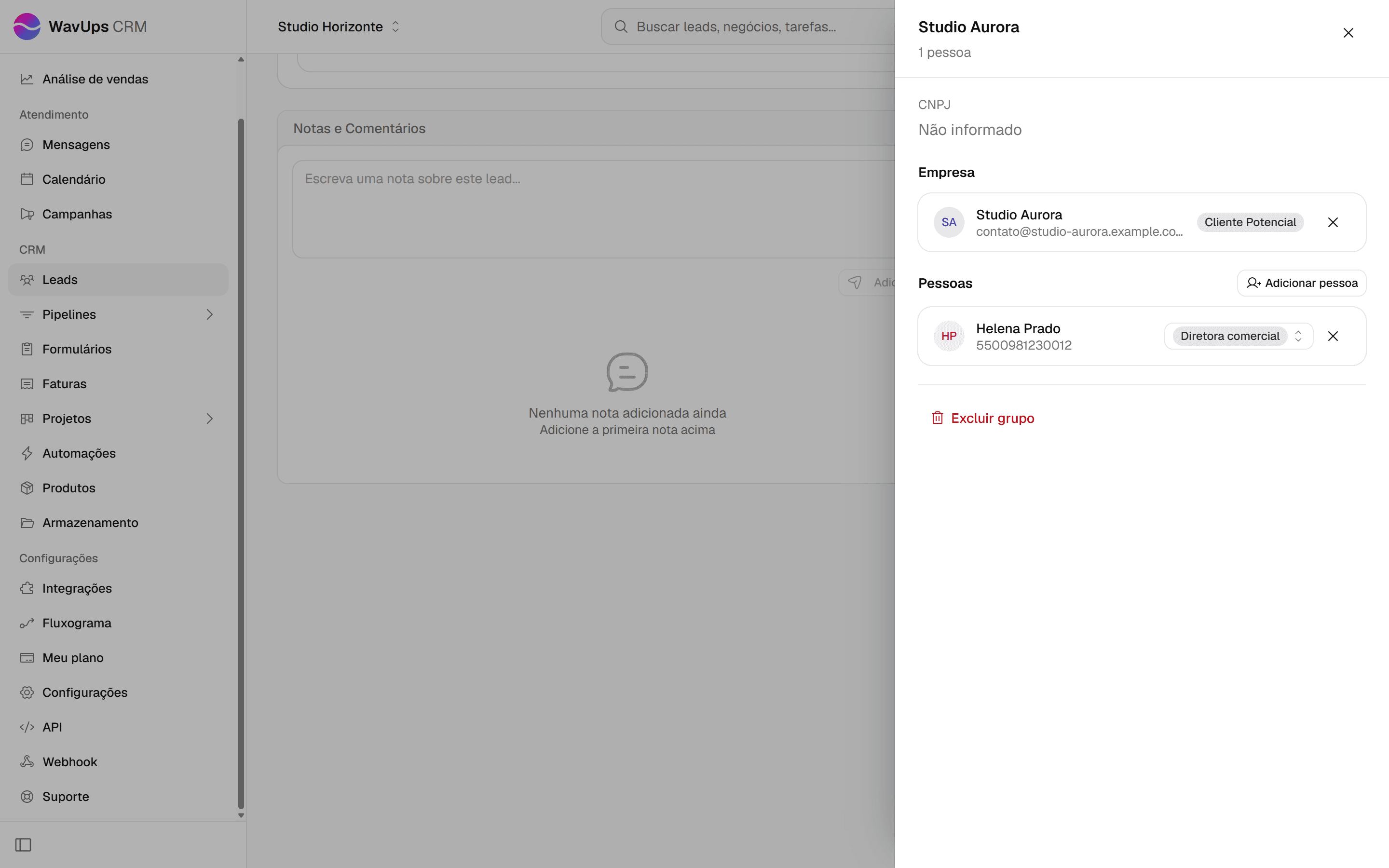1389x868 pixels.
Task: Close the Studio Aurora side panel
Action: coord(1348,33)
